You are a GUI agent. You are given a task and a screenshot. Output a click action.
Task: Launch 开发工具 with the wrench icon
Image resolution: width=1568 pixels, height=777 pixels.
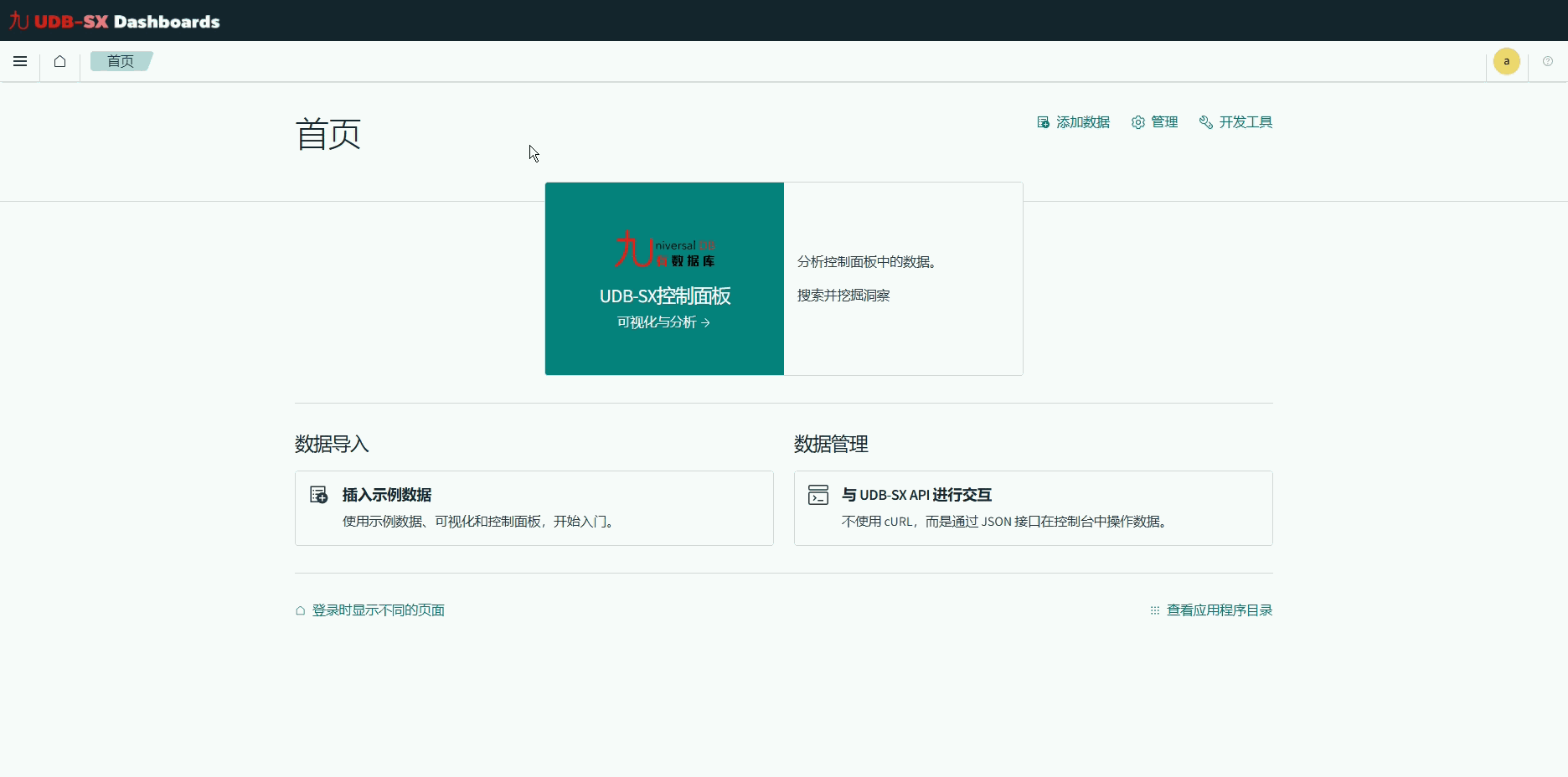tap(1235, 122)
